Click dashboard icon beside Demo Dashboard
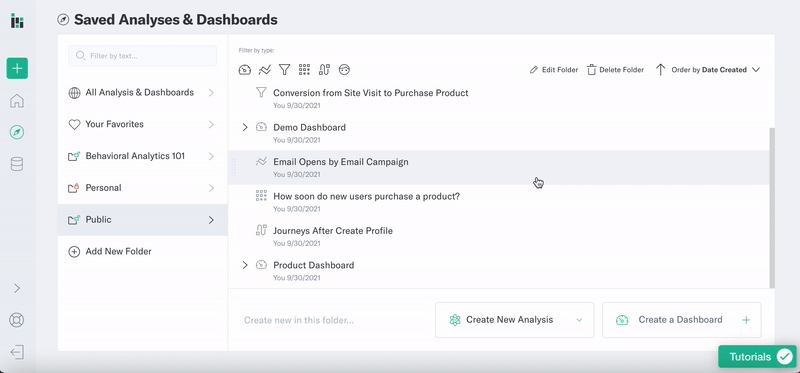This screenshot has width=800, height=373. tap(261, 127)
